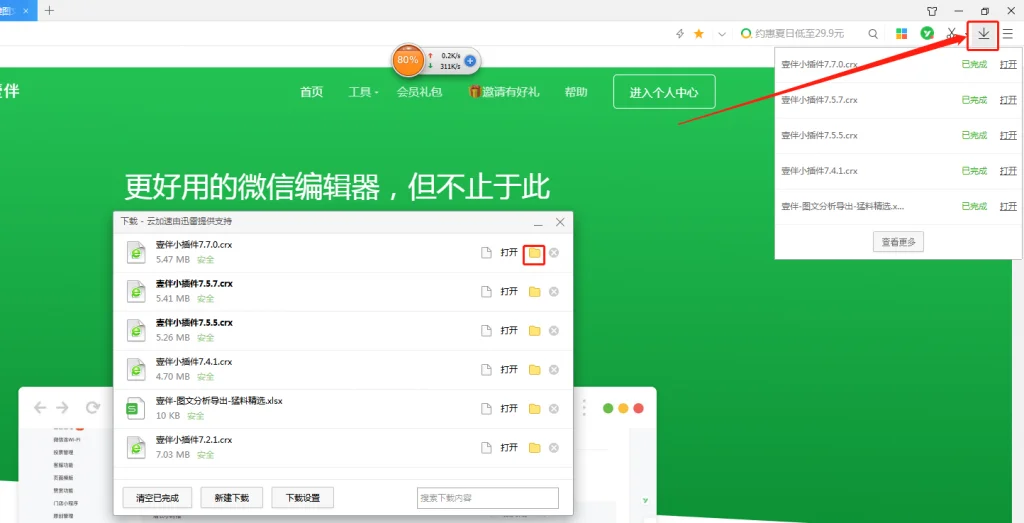Screen dimensions: 1024x523
Task: Click the lightning speed mode icon
Action: point(680,34)
